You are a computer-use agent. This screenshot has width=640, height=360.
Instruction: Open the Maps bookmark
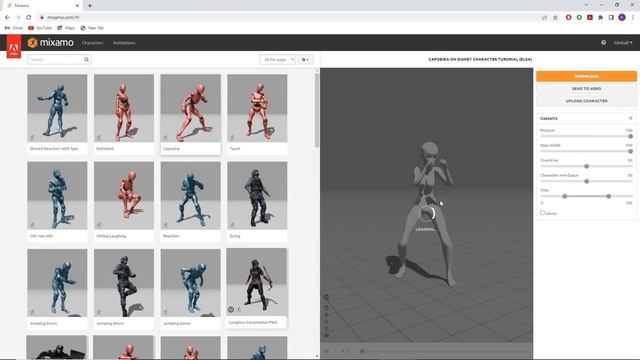tap(66, 28)
